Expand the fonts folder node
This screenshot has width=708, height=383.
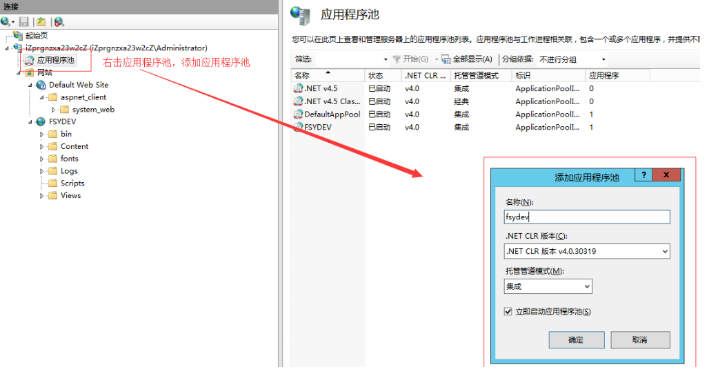pos(42,159)
